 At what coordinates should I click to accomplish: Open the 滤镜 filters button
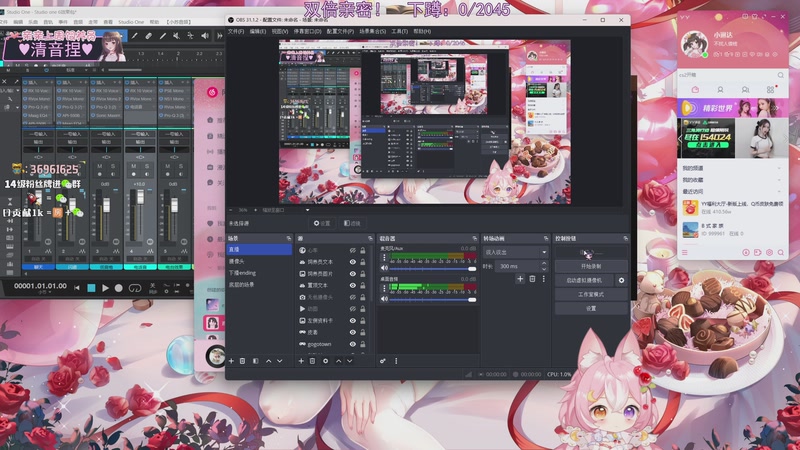coord(352,223)
